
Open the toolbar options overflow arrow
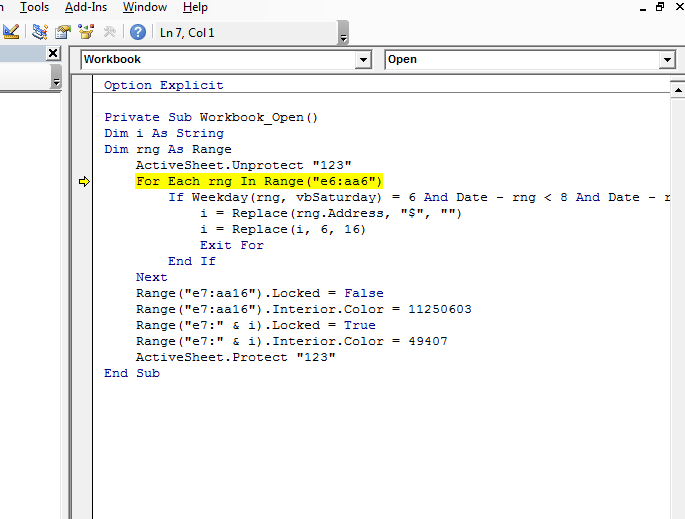(x=343, y=38)
